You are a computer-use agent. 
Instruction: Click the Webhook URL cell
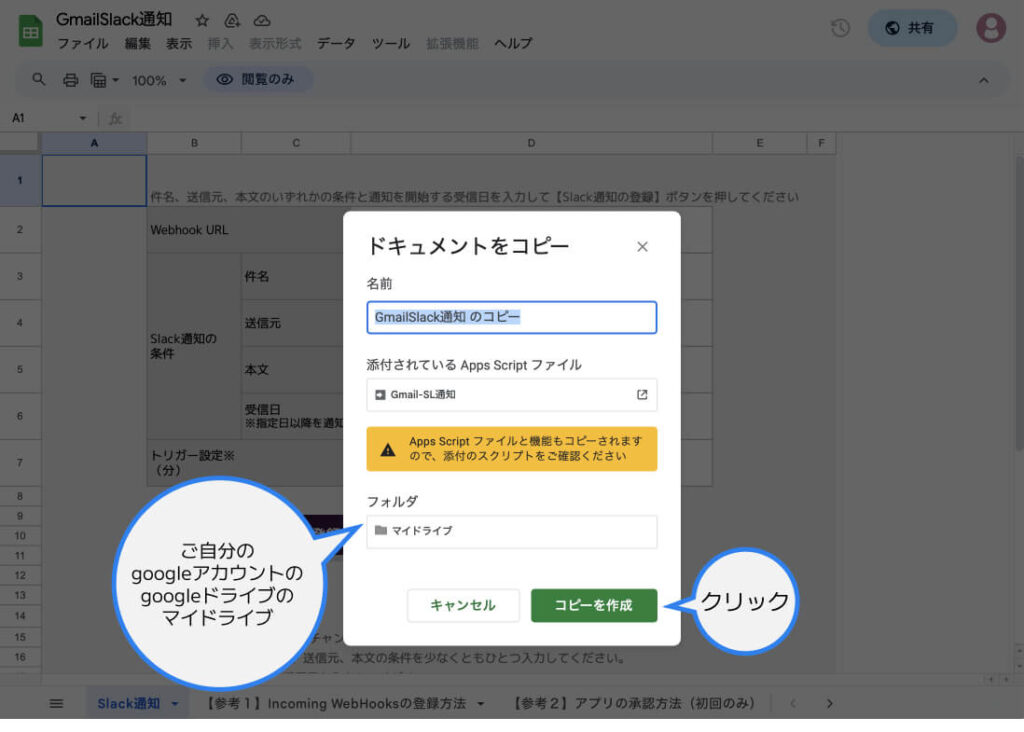pyautogui.click(x=246, y=230)
